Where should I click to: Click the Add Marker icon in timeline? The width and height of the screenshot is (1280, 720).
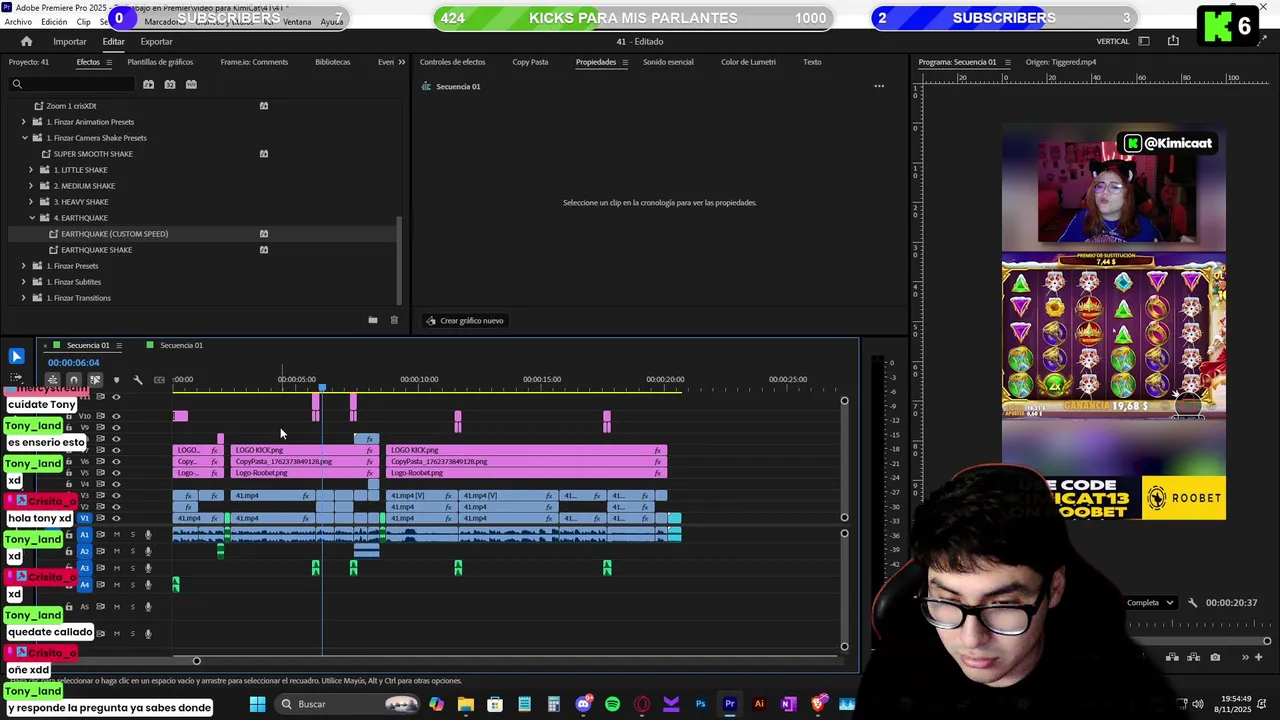click(116, 380)
